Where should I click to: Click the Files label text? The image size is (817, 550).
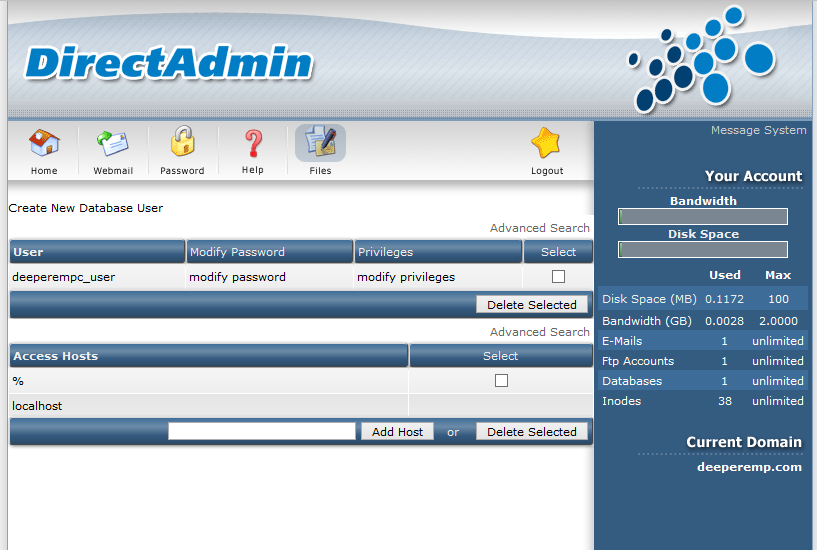[x=320, y=171]
